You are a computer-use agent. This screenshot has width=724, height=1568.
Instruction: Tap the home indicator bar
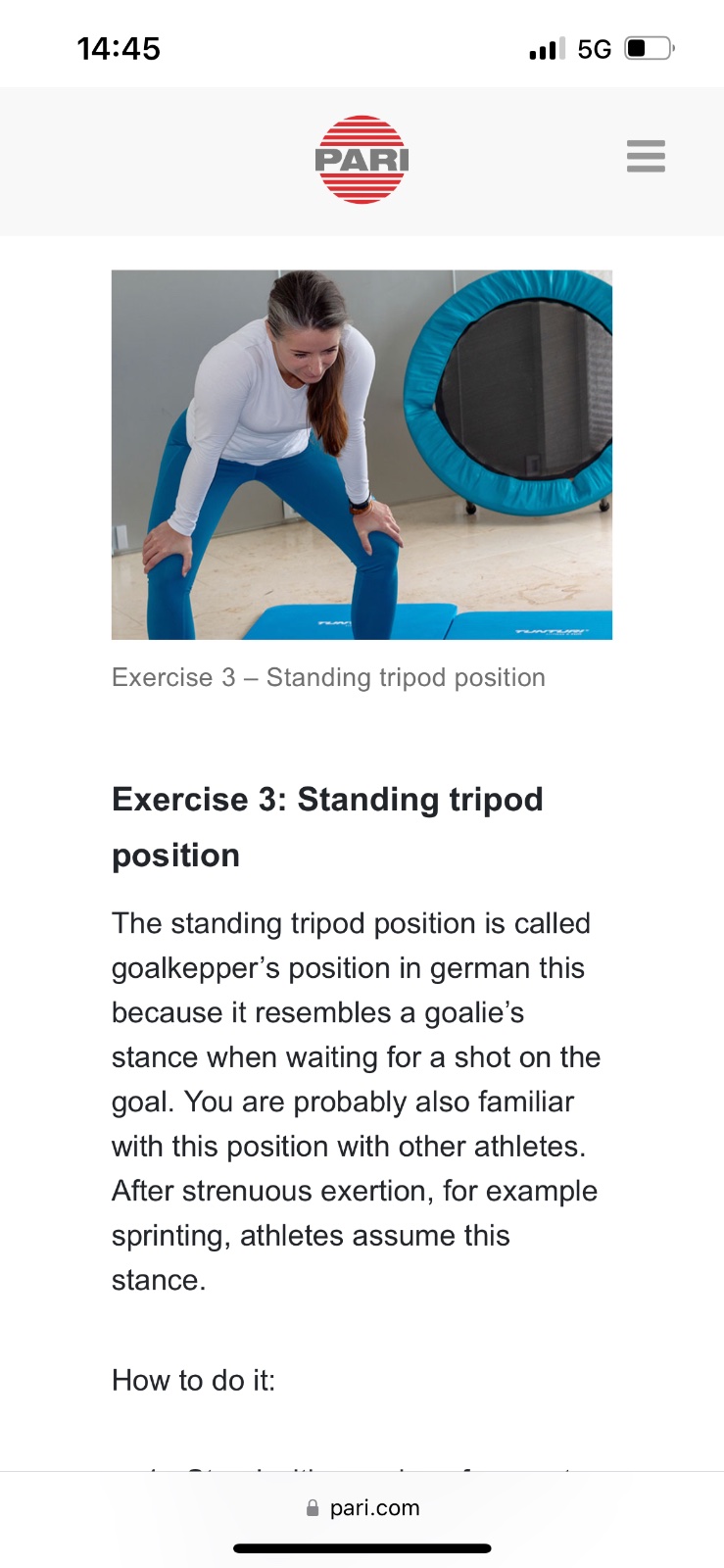(362, 1548)
